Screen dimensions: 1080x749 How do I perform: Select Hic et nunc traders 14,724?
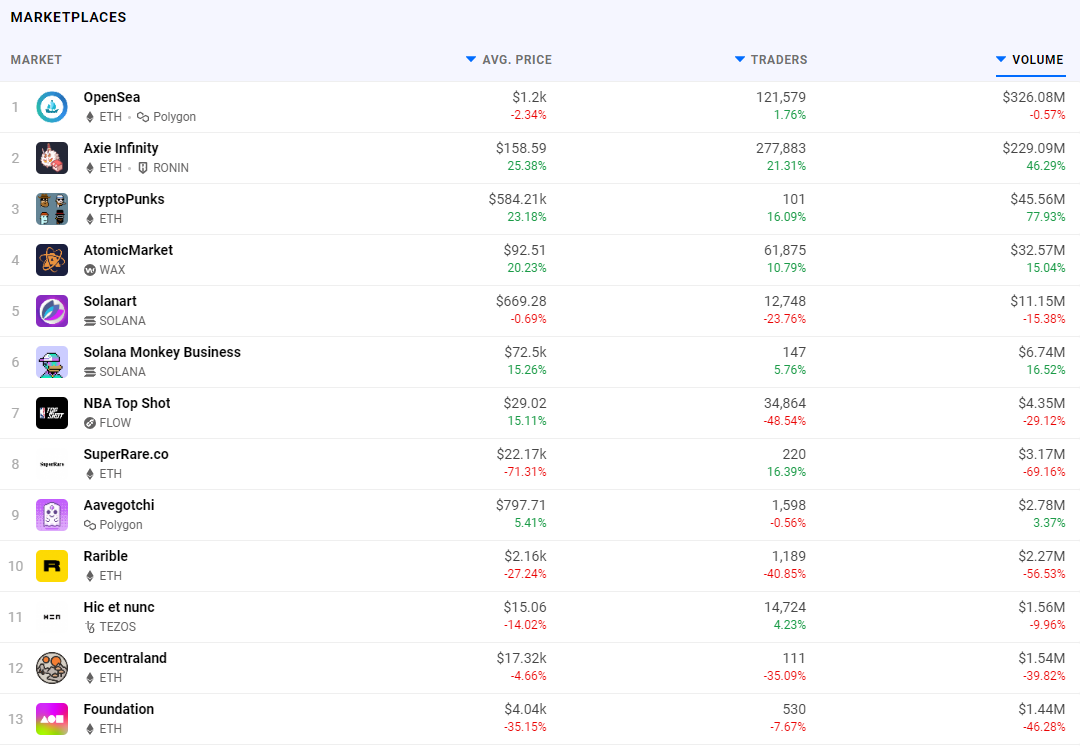click(785, 607)
